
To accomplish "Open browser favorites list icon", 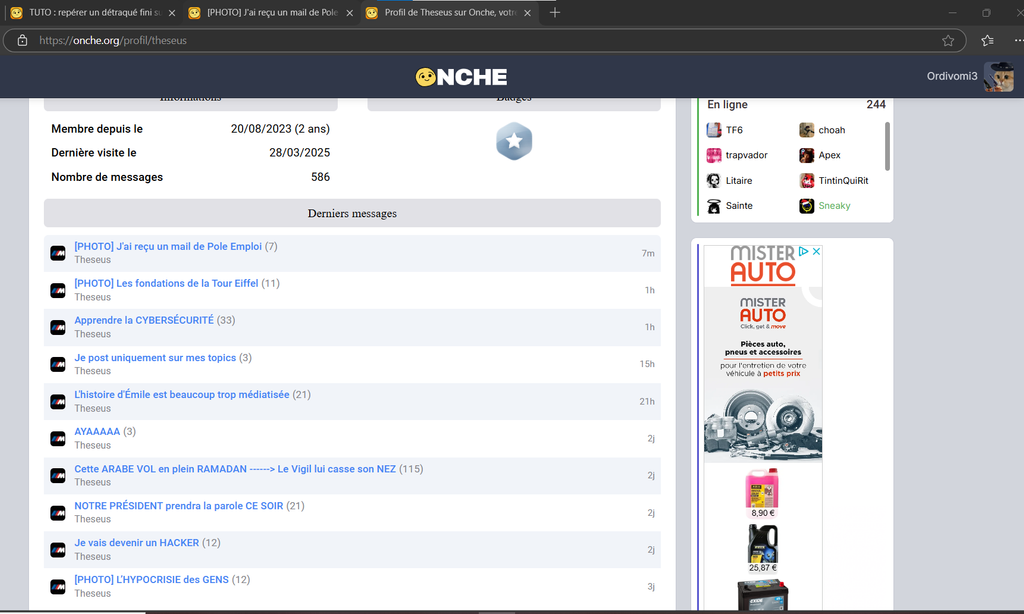I will pos(987,40).
